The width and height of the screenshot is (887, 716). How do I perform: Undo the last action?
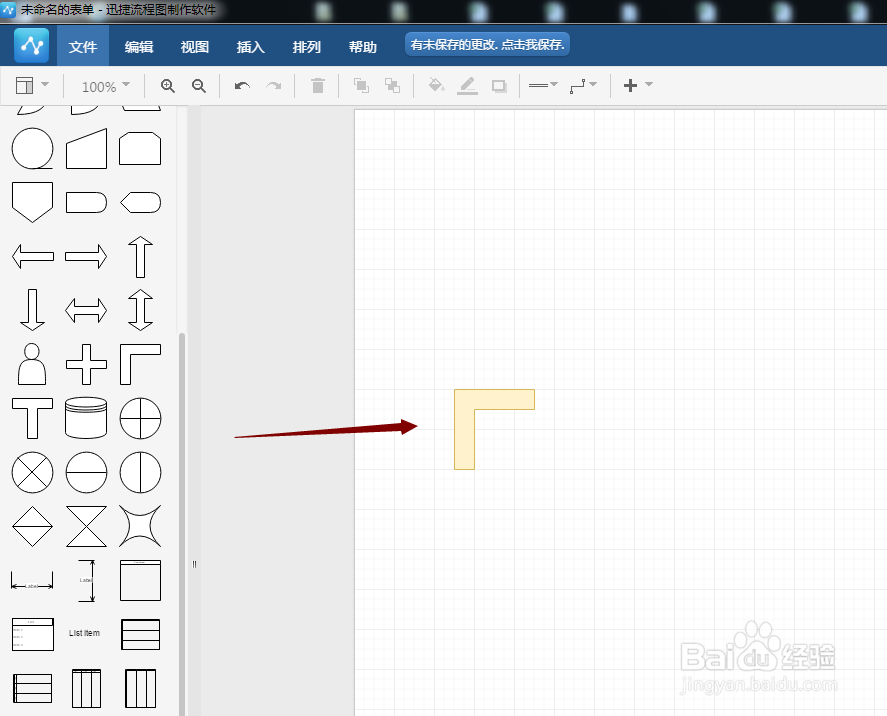pyautogui.click(x=242, y=85)
